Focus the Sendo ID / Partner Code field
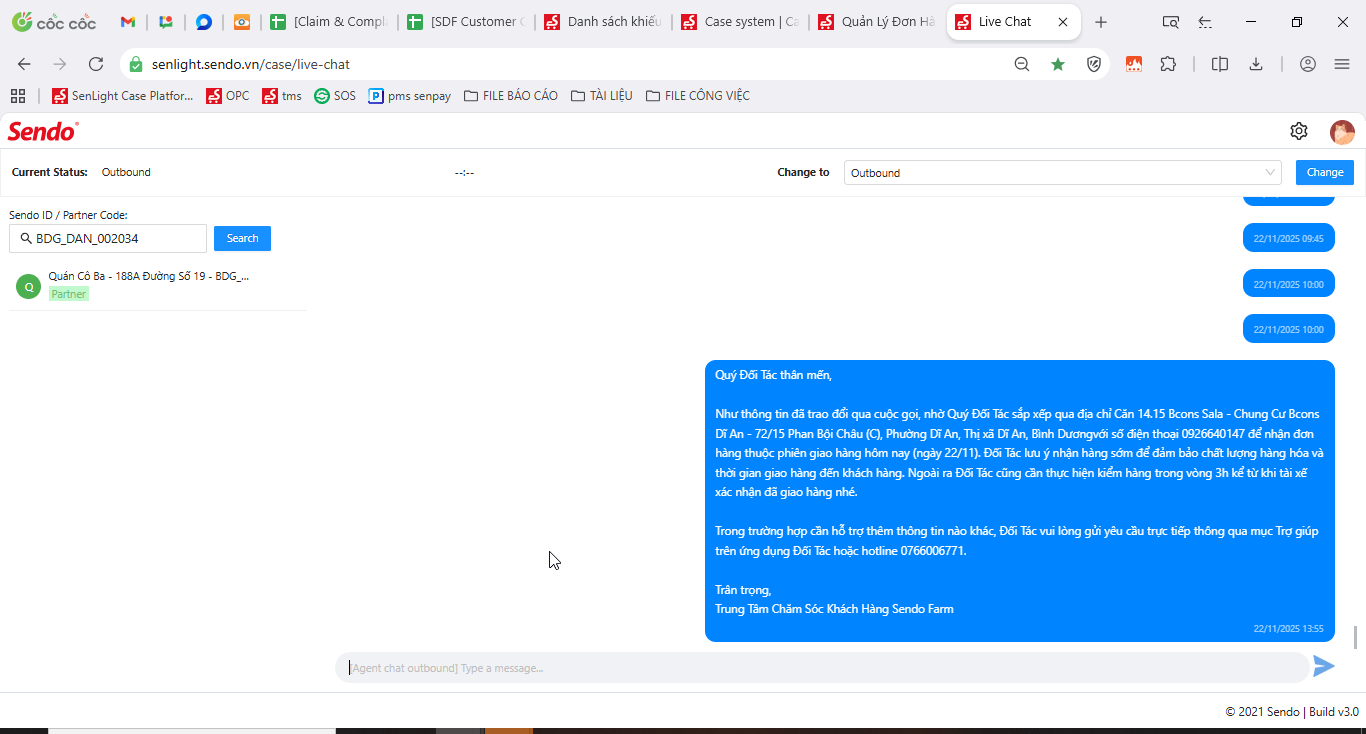The width and height of the screenshot is (1366, 734). pyautogui.click(x=108, y=238)
